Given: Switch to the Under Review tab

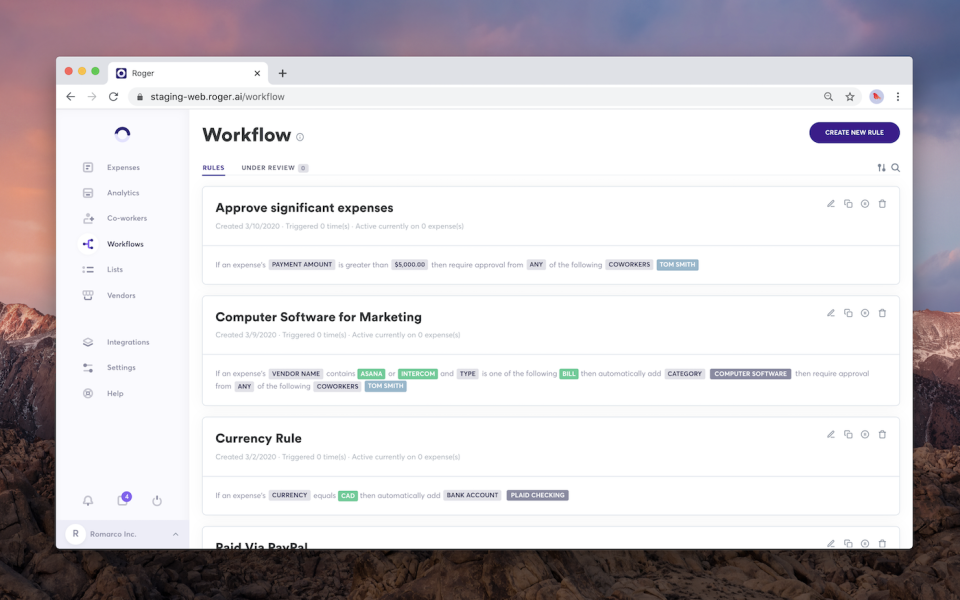Looking at the screenshot, I should [x=274, y=168].
